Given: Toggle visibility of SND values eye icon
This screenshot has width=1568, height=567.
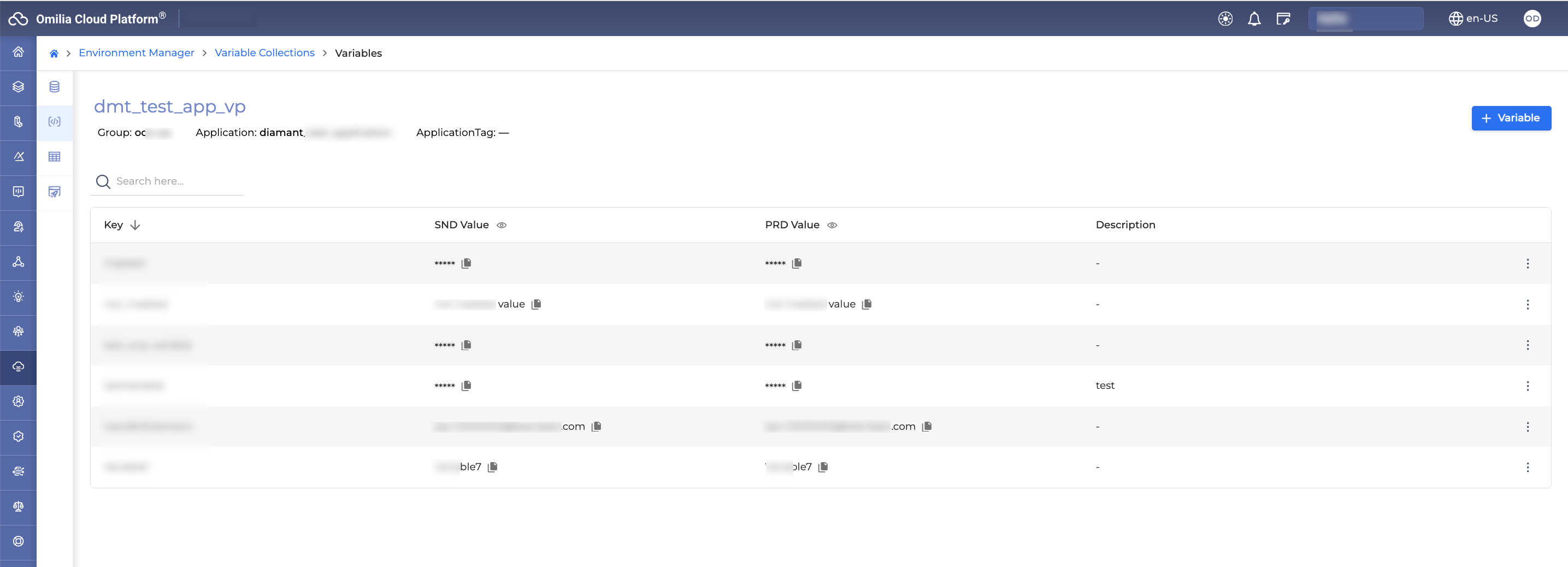Looking at the screenshot, I should coord(502,225).
